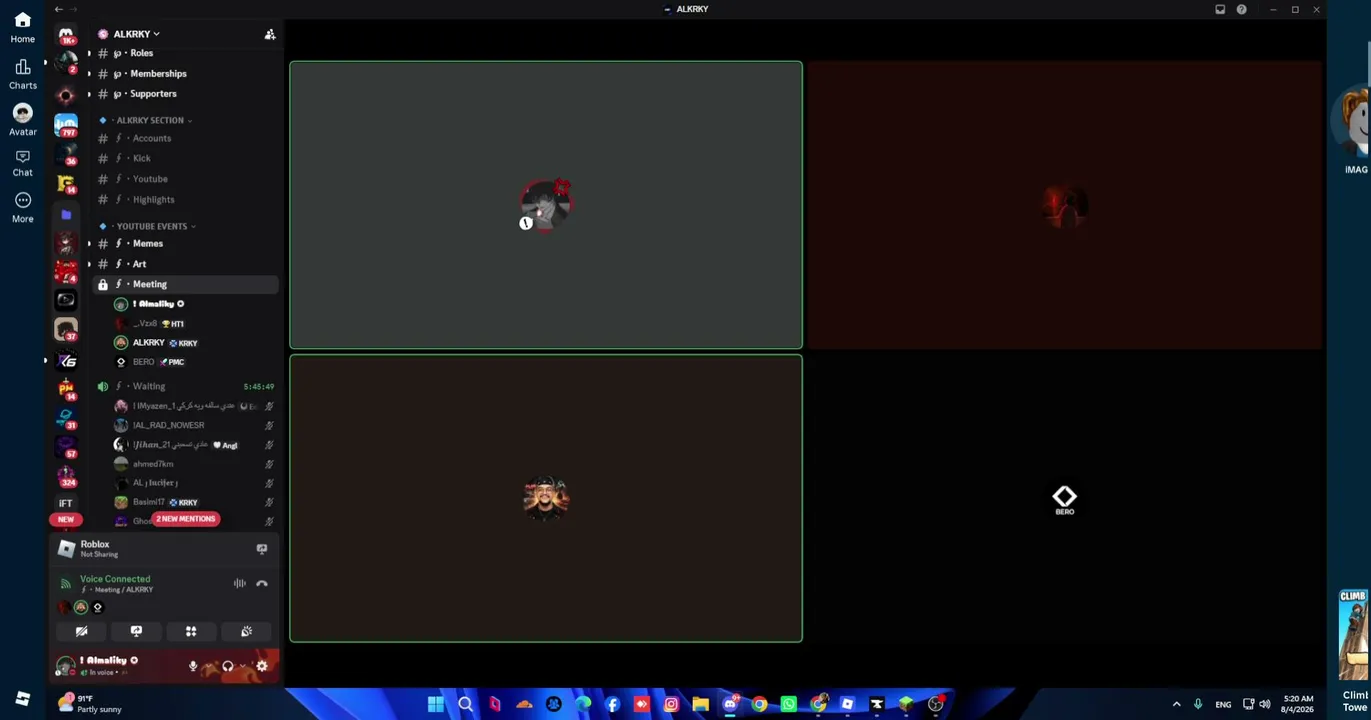Open Windows Start menu
Screen dimensions: 1371x720
(x=436, y=704)
